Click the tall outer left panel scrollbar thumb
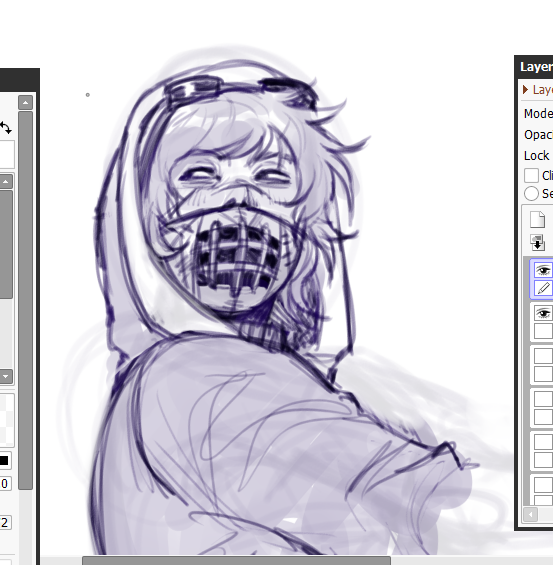This screenshot has width=553, height=565. pyautogui.click(x=26, y=301)
